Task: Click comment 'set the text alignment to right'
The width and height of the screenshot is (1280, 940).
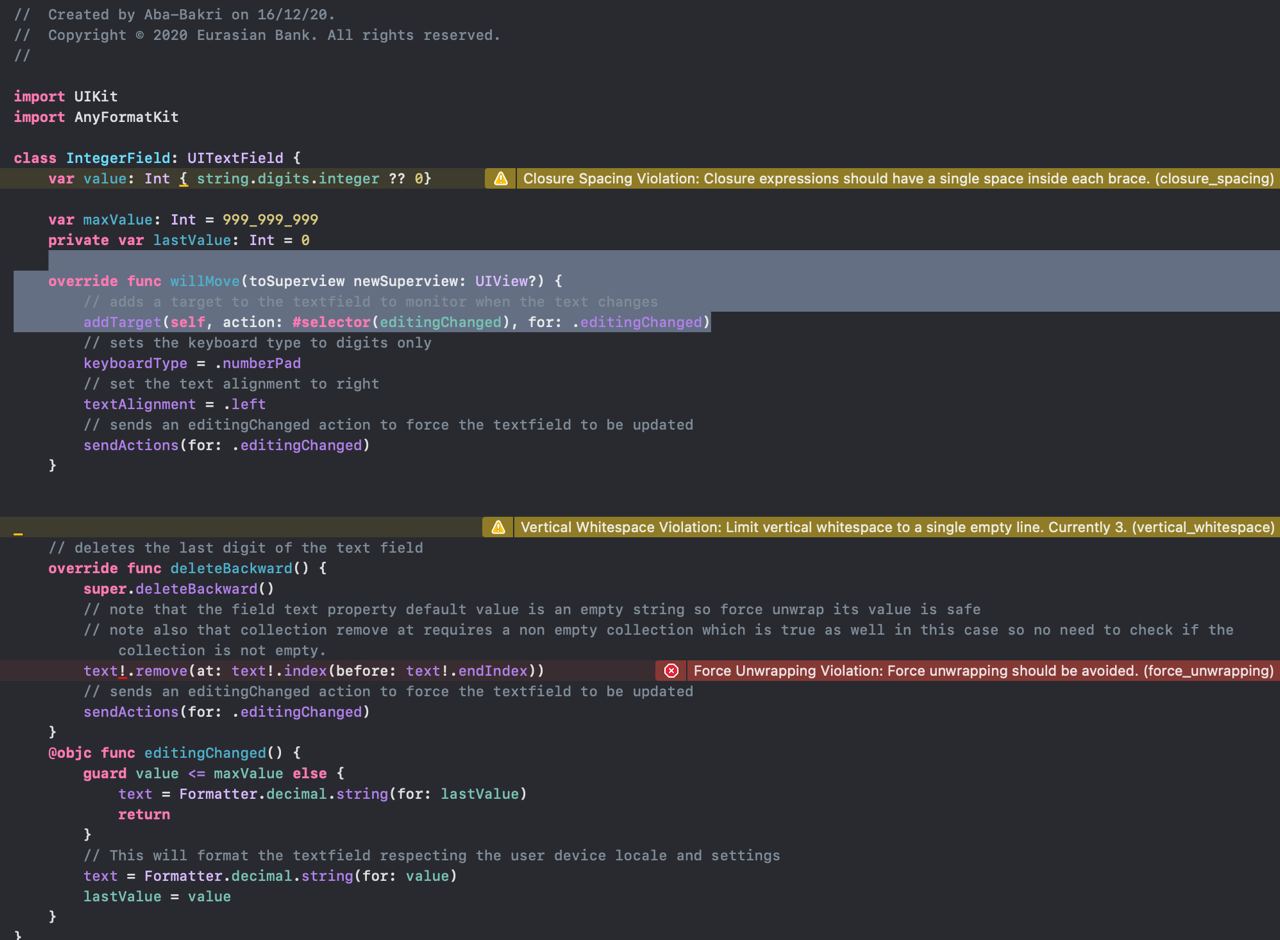Action: (231, 384)
